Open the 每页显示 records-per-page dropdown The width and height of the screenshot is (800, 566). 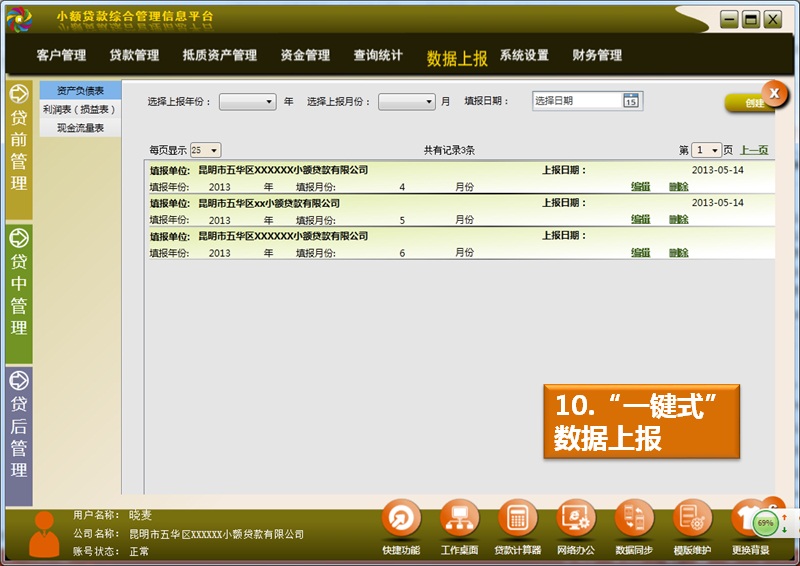tap(205, 150)
